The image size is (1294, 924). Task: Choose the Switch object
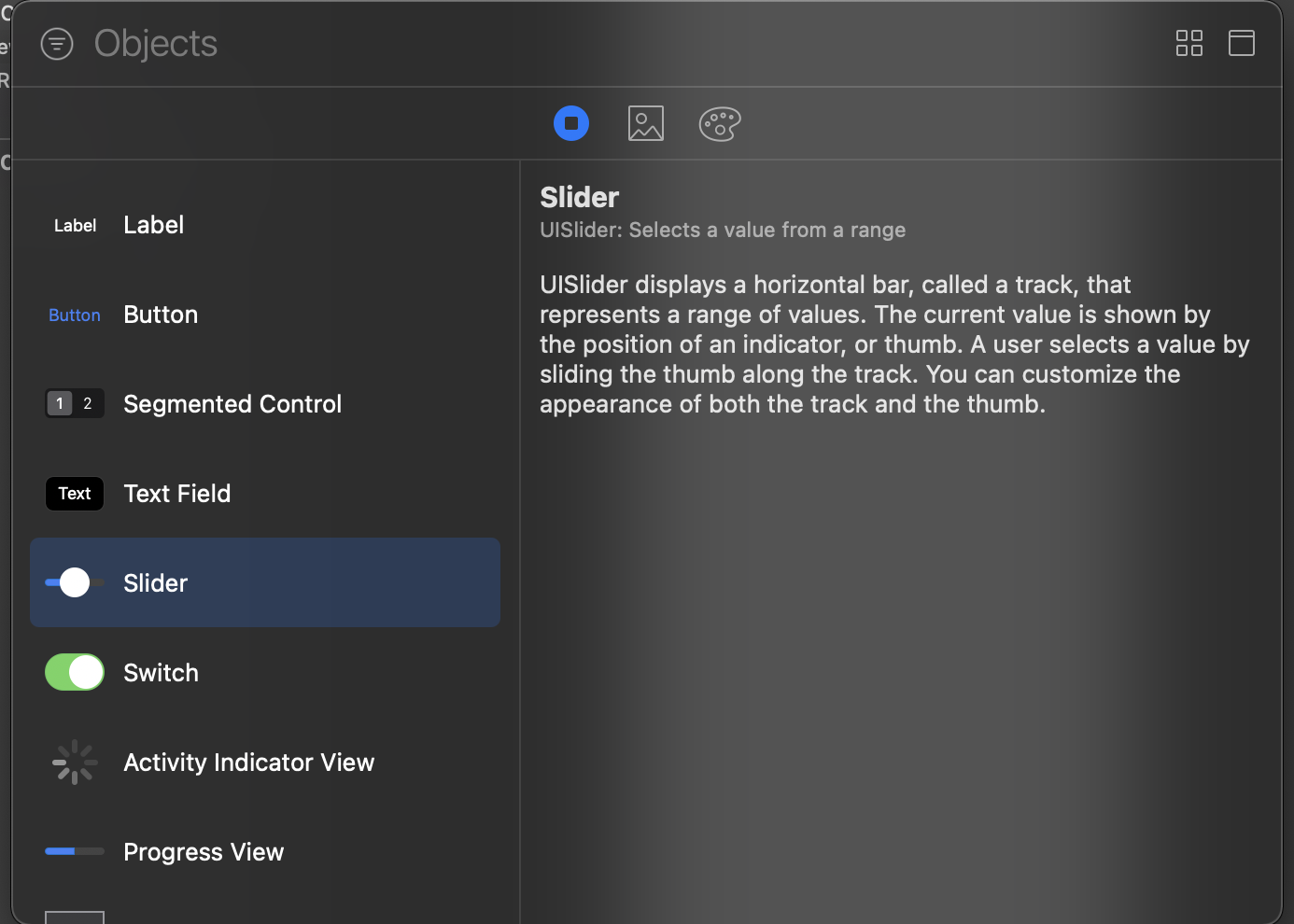click(x=265, y=673)
